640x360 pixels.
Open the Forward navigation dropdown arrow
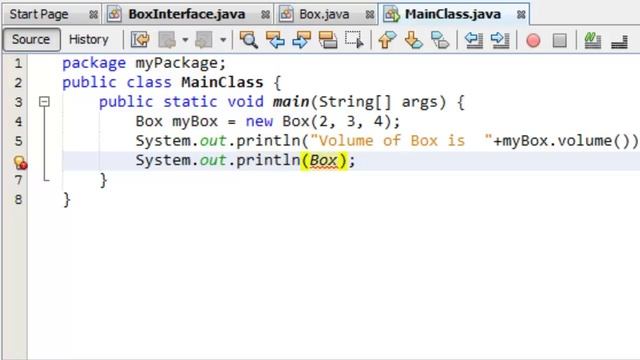(223, 40)
